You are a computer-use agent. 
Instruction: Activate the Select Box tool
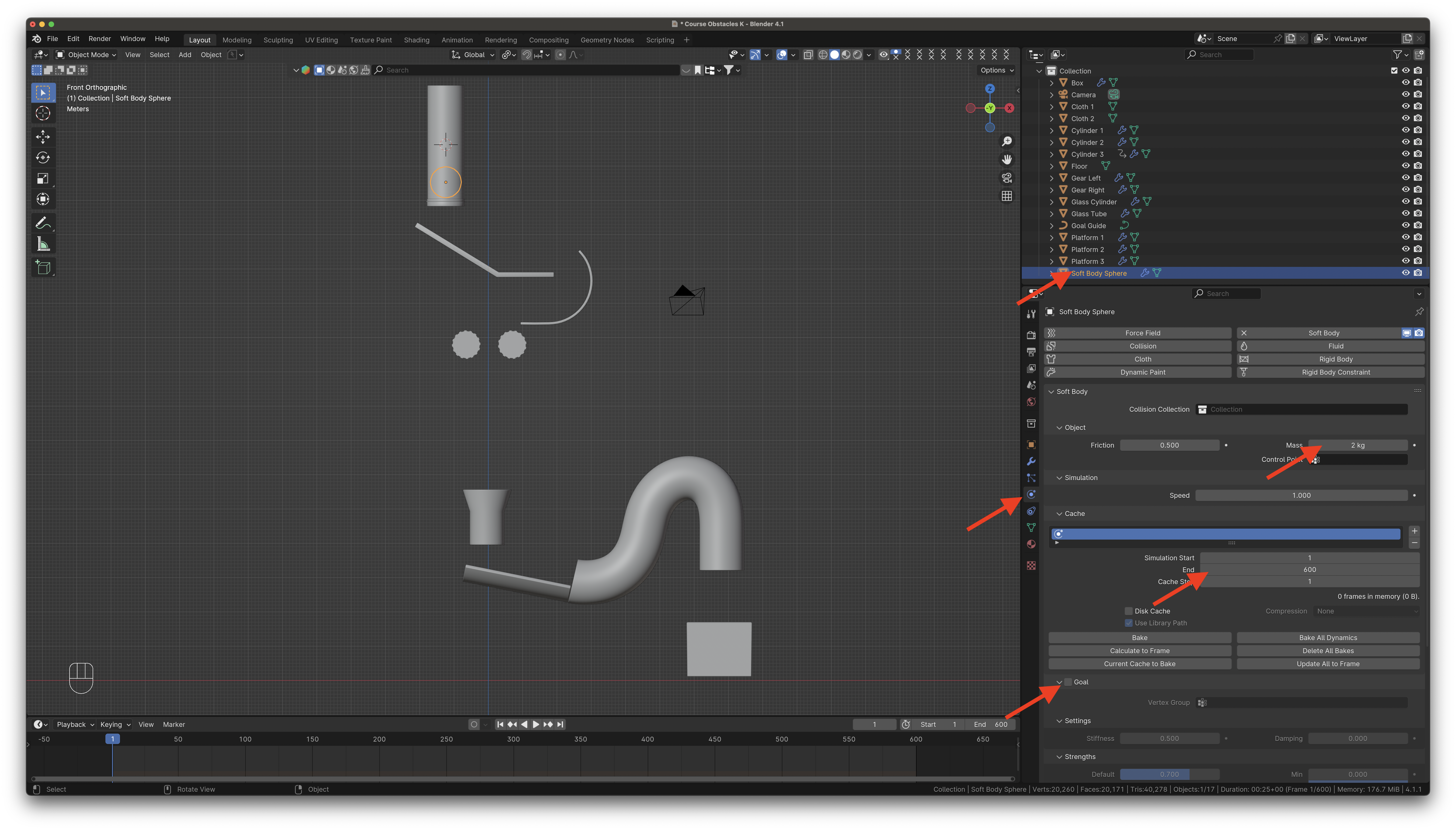tap(43, 92)
